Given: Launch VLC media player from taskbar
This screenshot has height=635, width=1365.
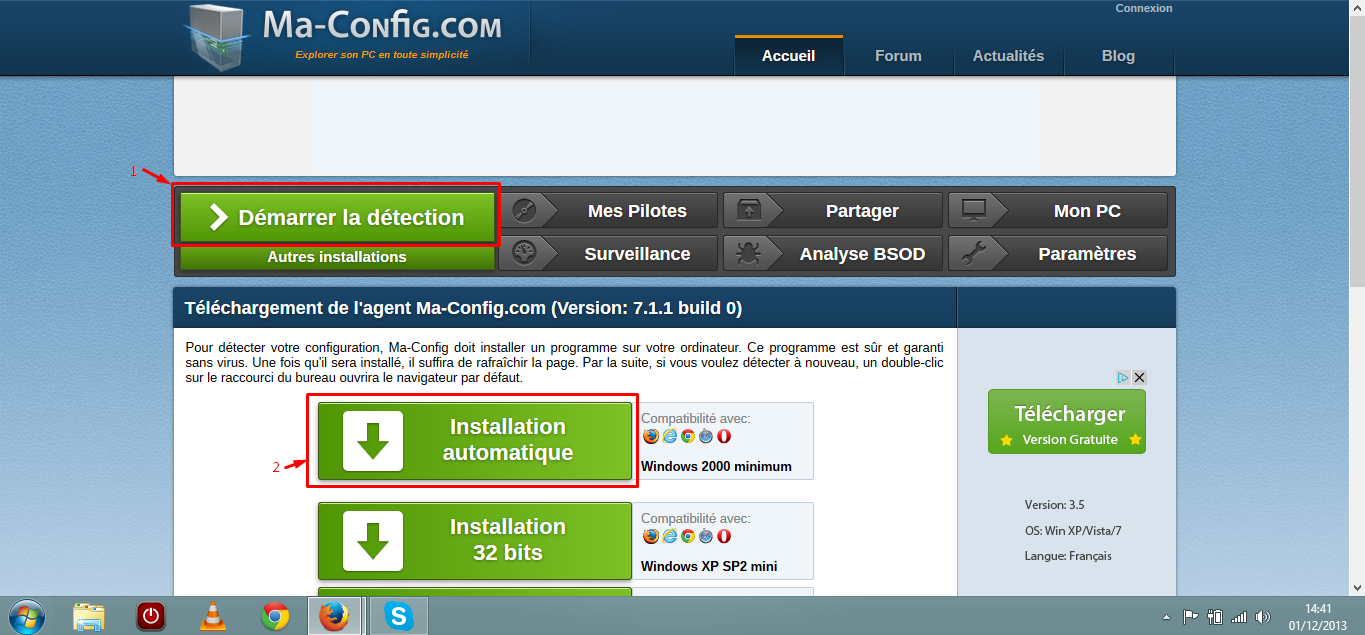Looking at the screenshot, I should [212, 617].
